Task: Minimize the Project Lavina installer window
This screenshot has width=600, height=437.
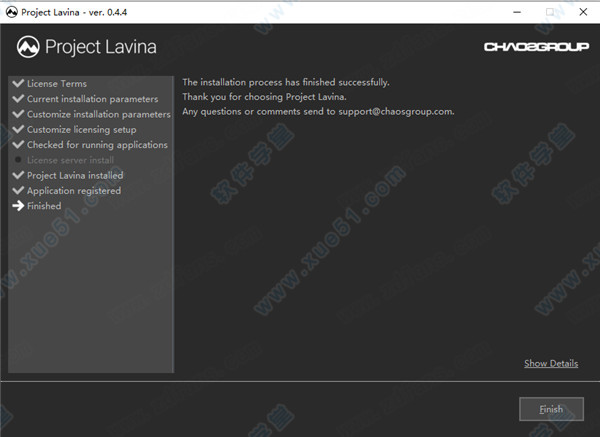Action: [517, 12]
